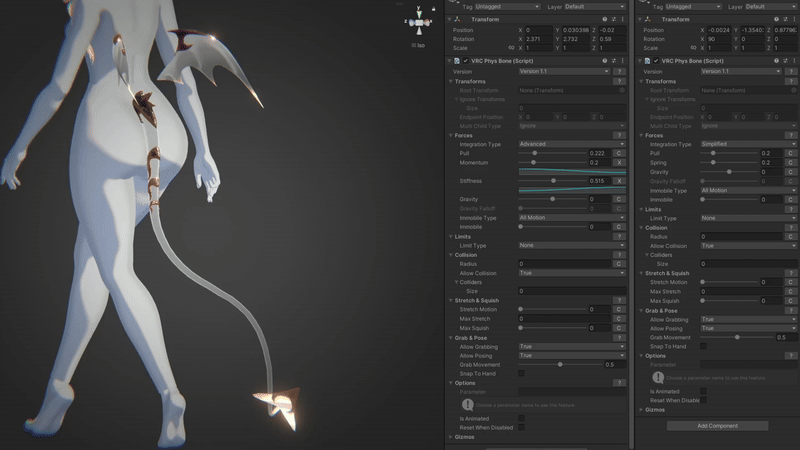Open Transform help icon in left inspector

pos(605,19)
